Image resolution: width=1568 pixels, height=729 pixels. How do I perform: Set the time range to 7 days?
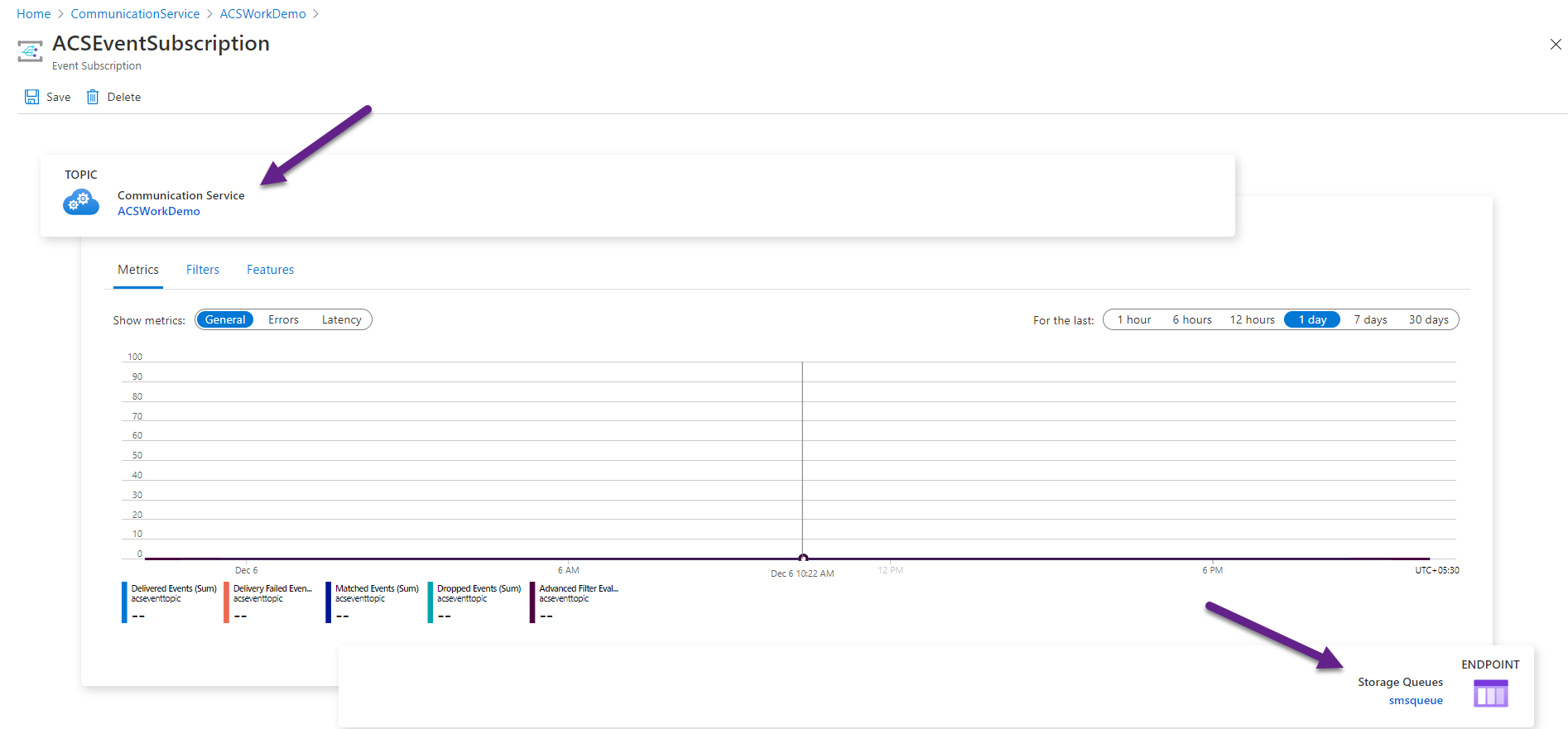(x=1370, y=319)
